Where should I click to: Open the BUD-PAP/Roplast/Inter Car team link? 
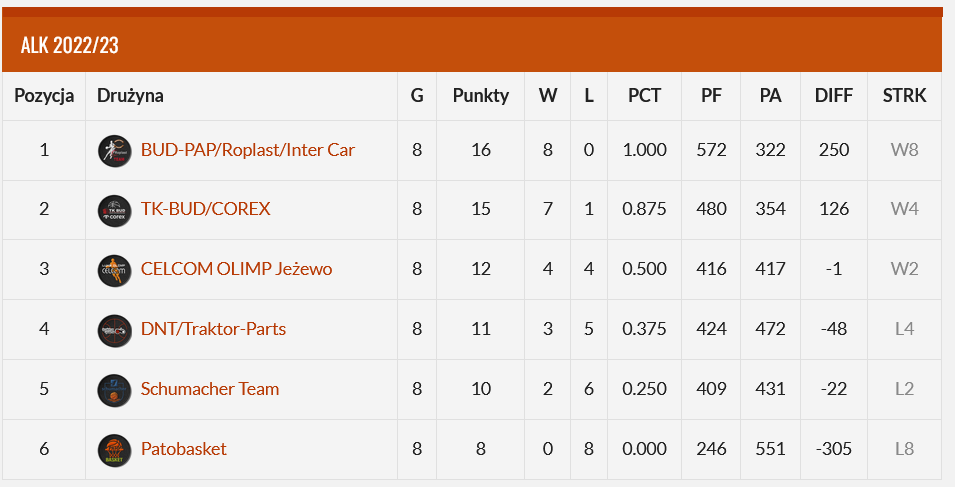[x=248, y=150]
